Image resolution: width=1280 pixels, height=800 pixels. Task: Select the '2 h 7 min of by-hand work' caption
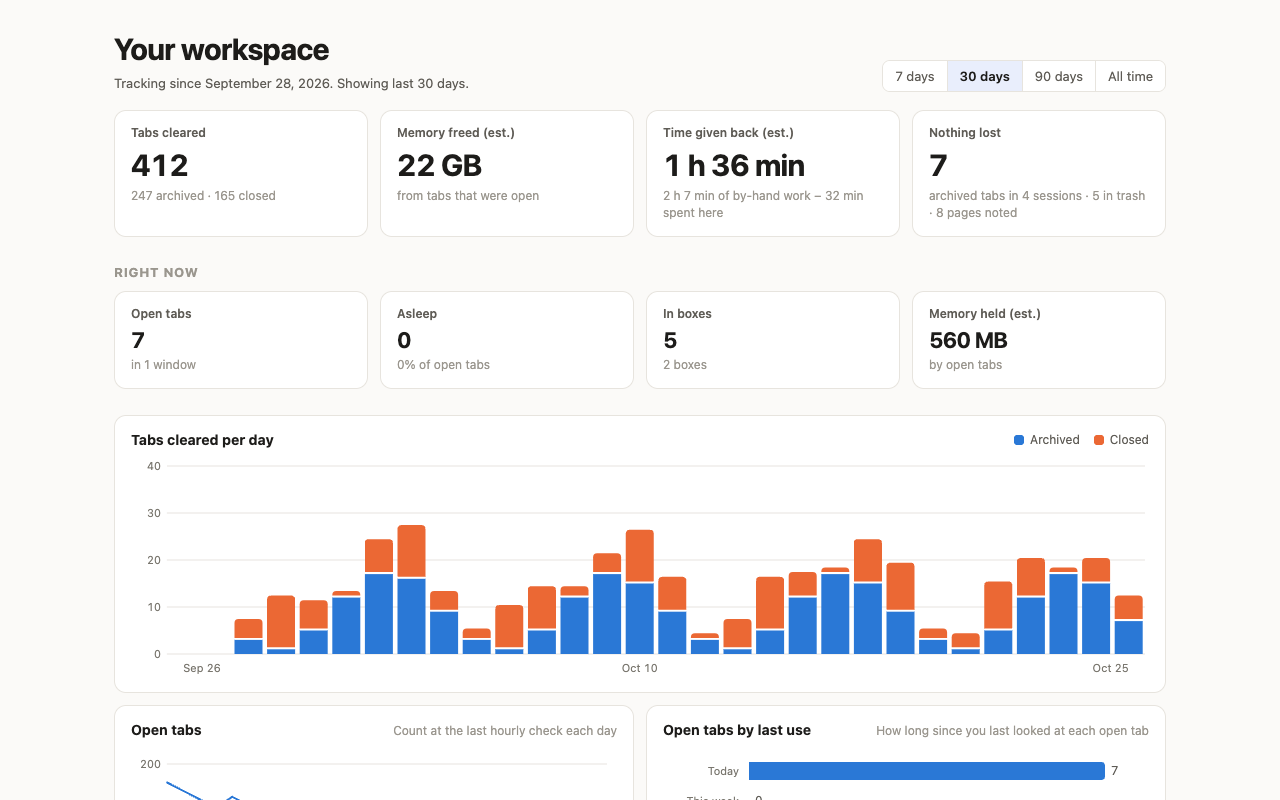(763, 204)
